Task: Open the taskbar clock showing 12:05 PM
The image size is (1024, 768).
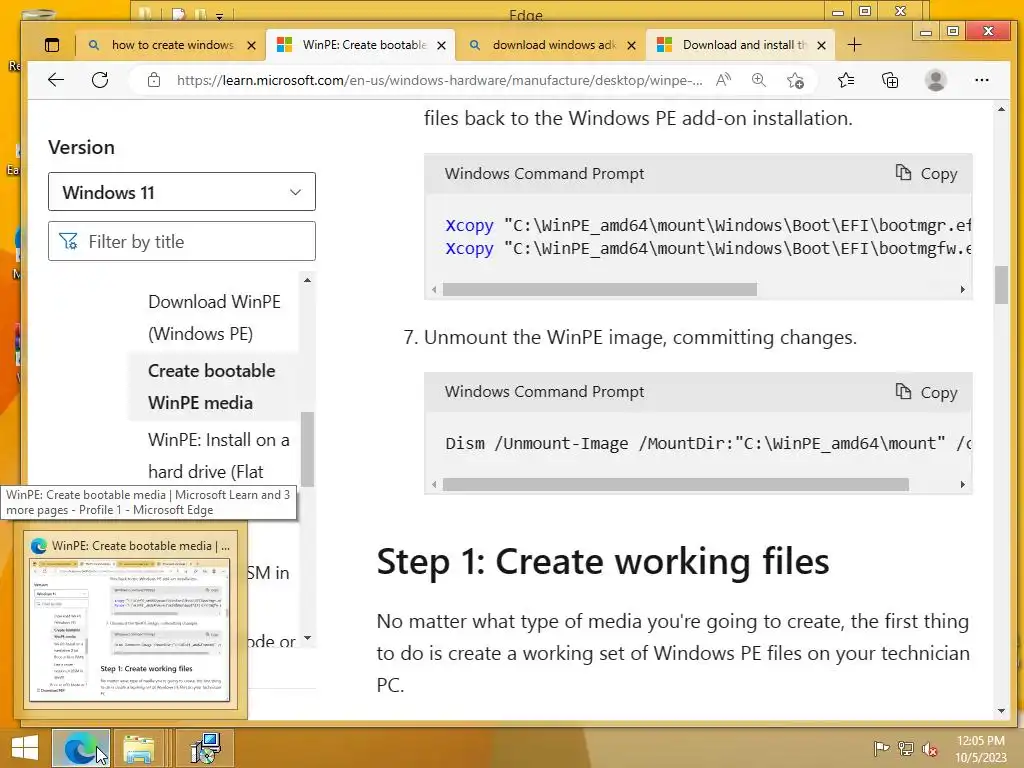Action: pyautogui.click(x=981, y=749)
